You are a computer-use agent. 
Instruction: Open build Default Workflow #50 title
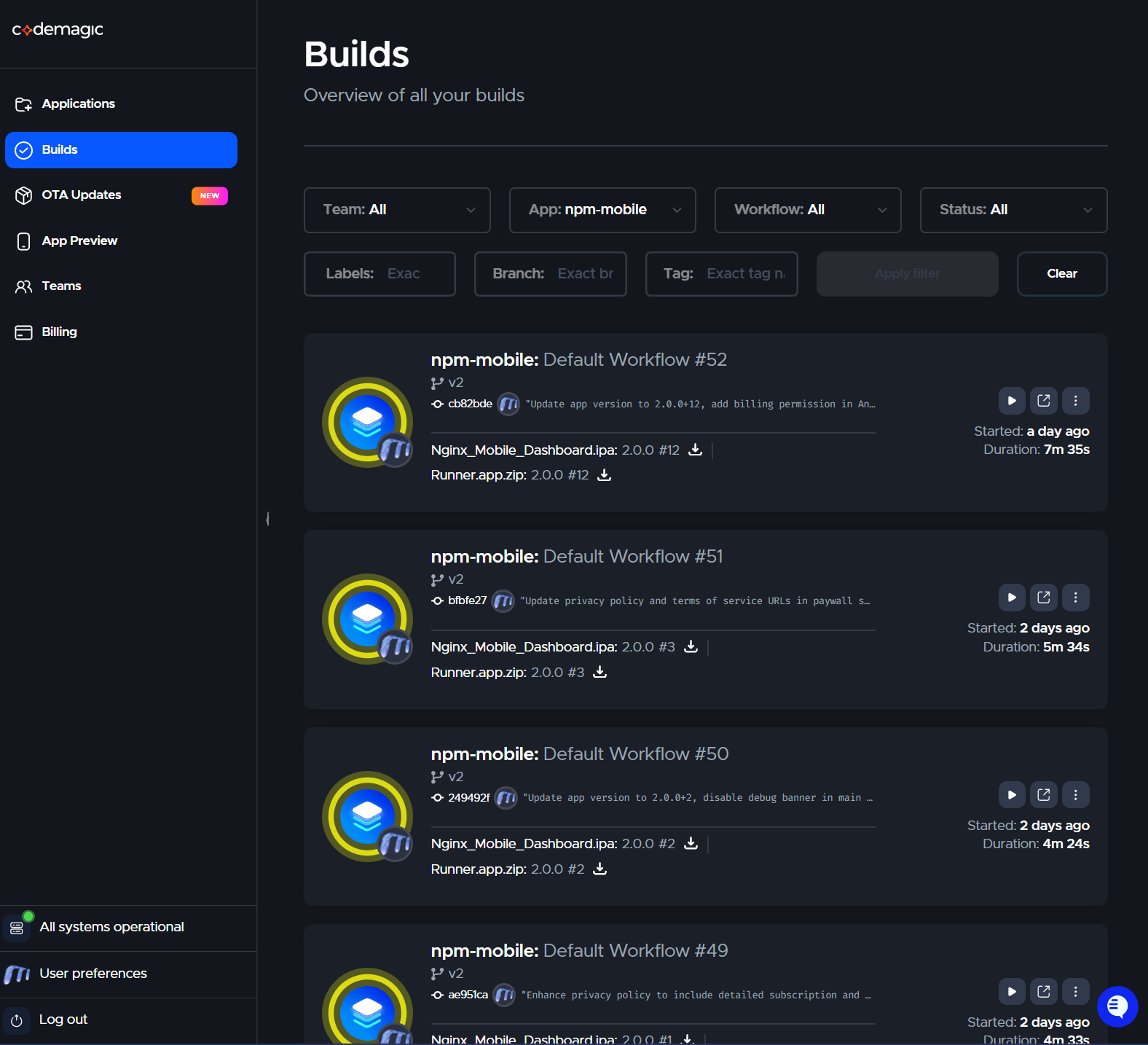(579, 754)
